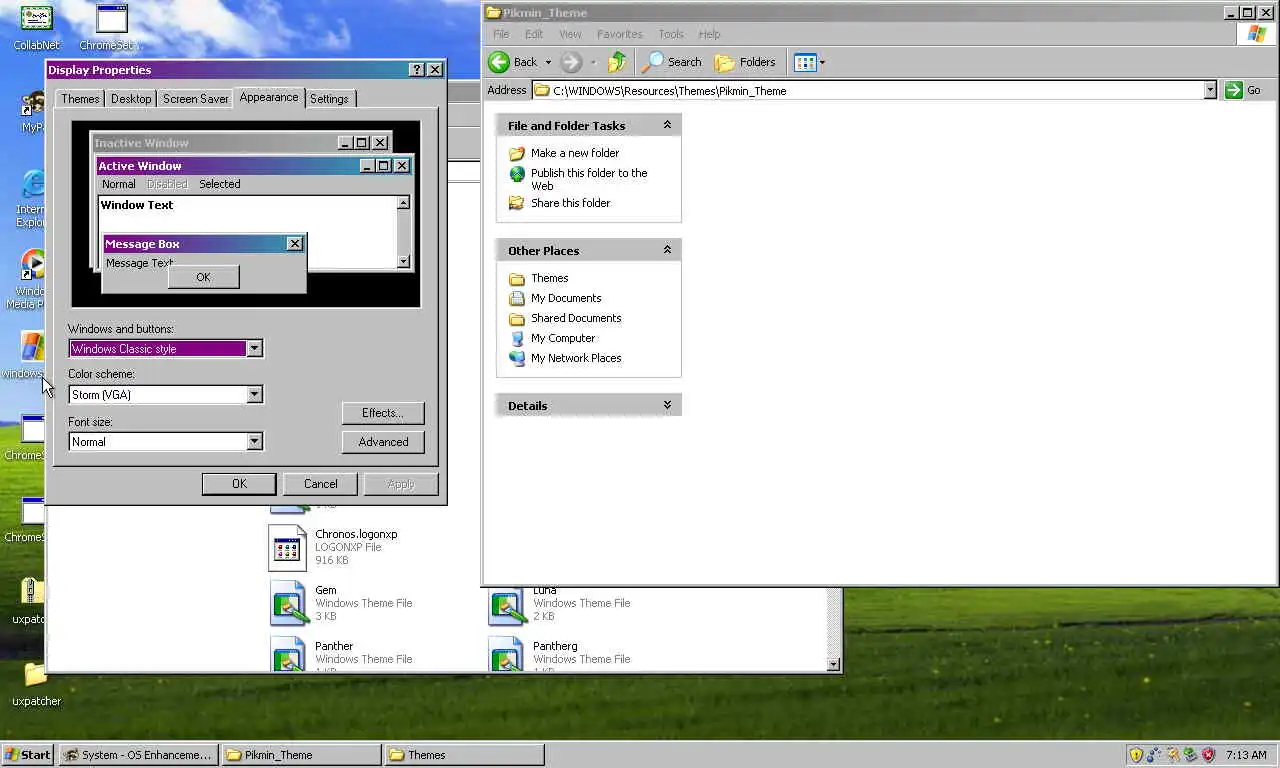This screenshot has width=1280, height=768.
Task: Open My Computer icon in Other Places
Action: point(517,338)
